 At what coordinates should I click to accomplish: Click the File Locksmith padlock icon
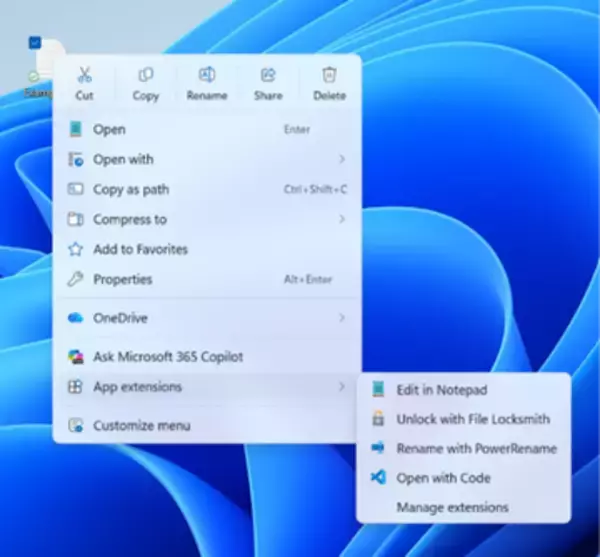tap(378, 419)
